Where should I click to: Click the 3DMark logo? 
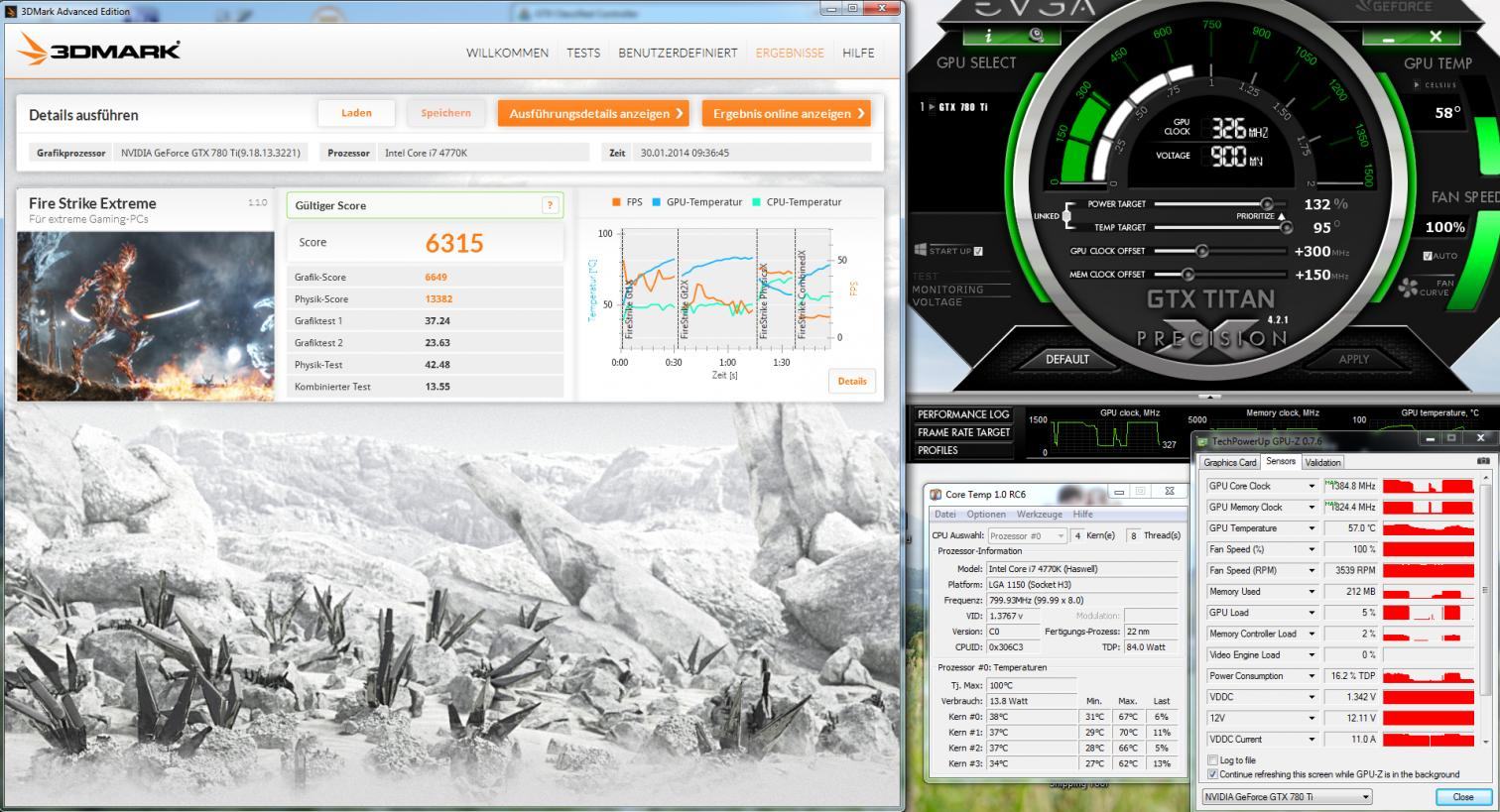[98, 51]
